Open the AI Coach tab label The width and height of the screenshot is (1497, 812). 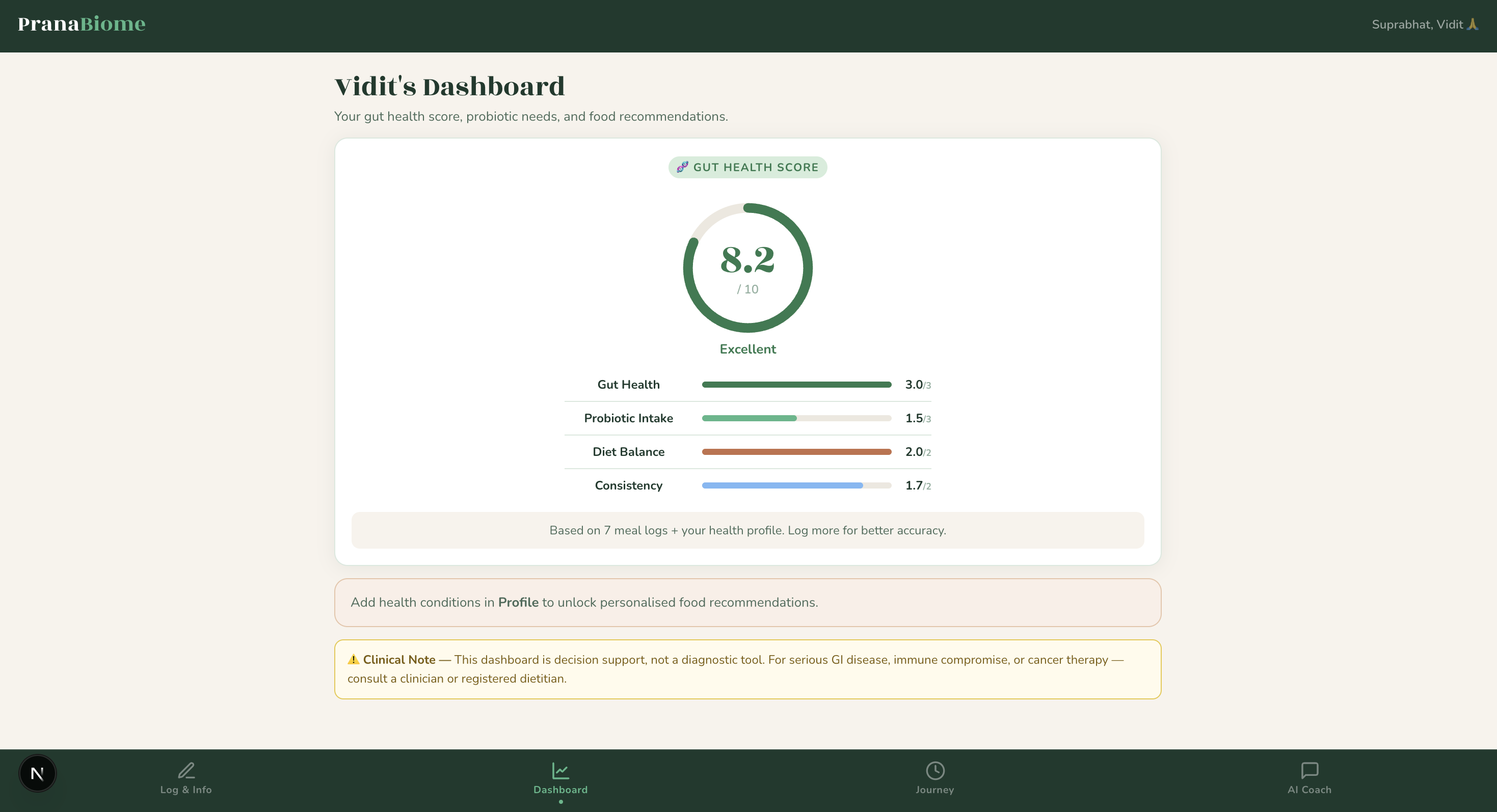coord(1309,790)
